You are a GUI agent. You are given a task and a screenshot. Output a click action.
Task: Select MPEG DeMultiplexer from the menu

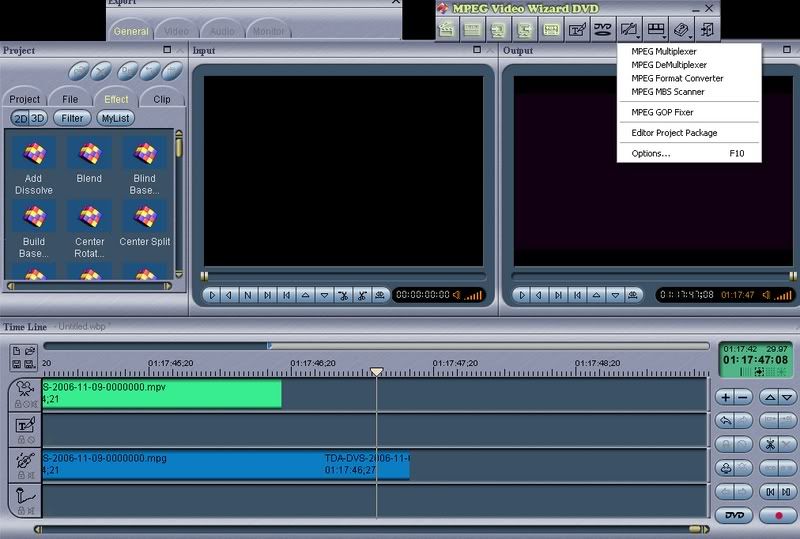tap(669, 65)
